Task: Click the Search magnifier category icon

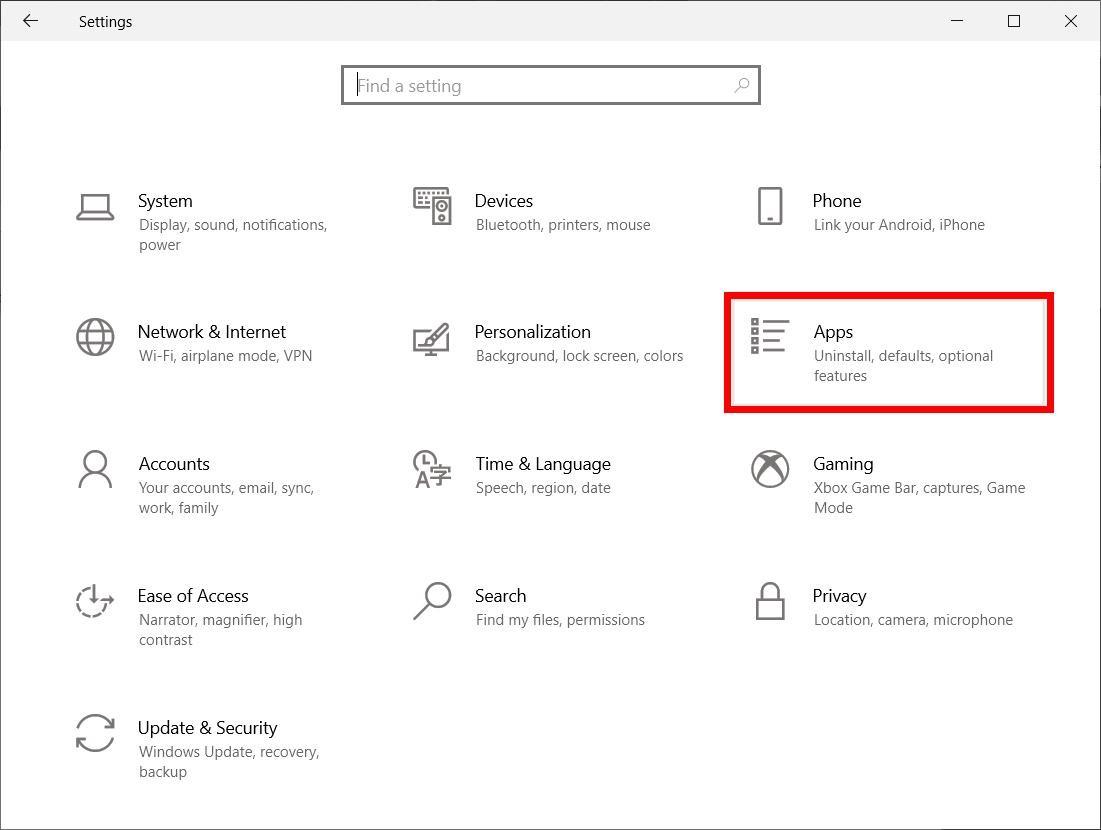Action: coord(432,601)
